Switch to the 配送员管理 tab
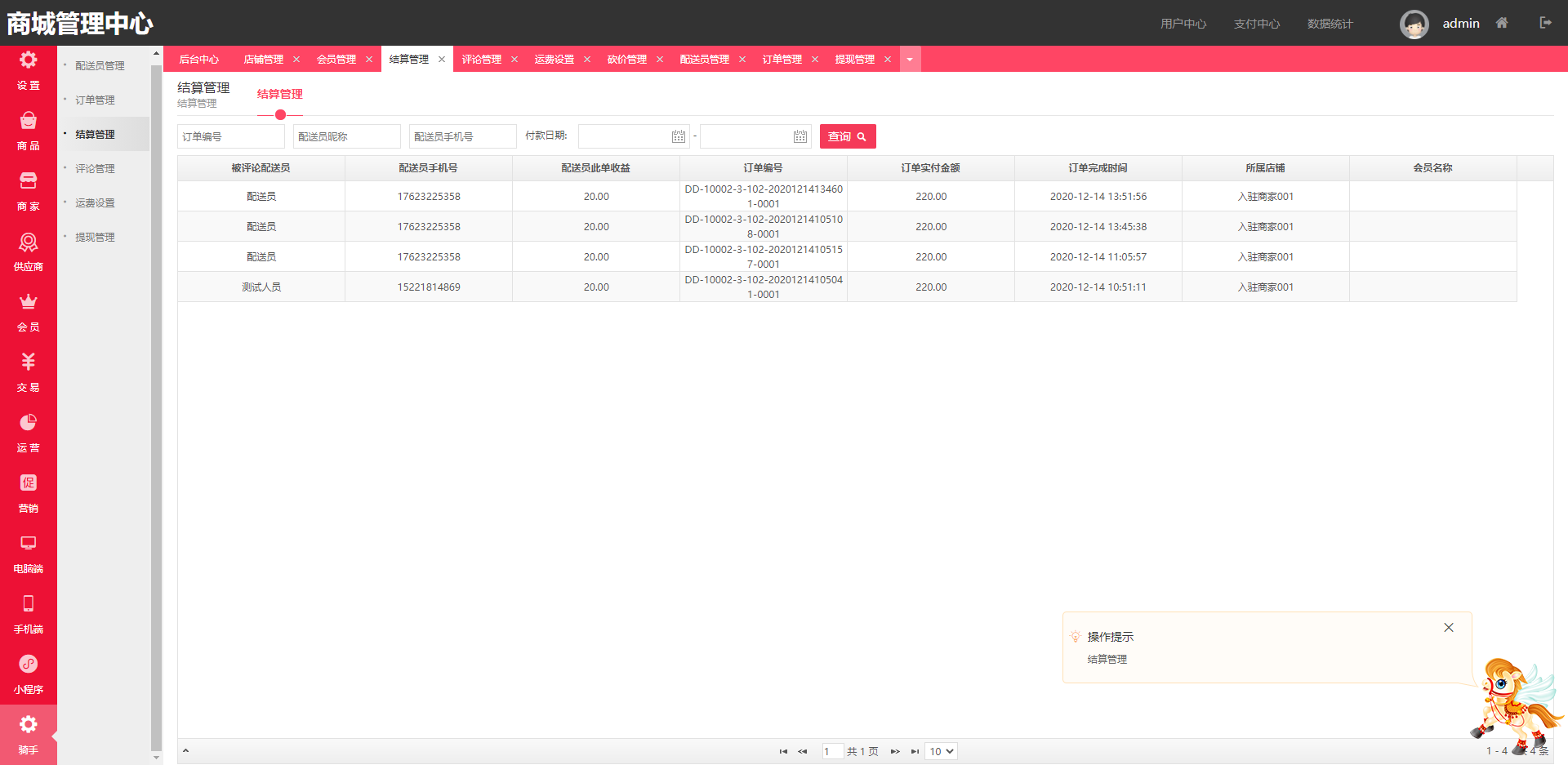This screenshot has width=1568, height=765. click(704, 60)
